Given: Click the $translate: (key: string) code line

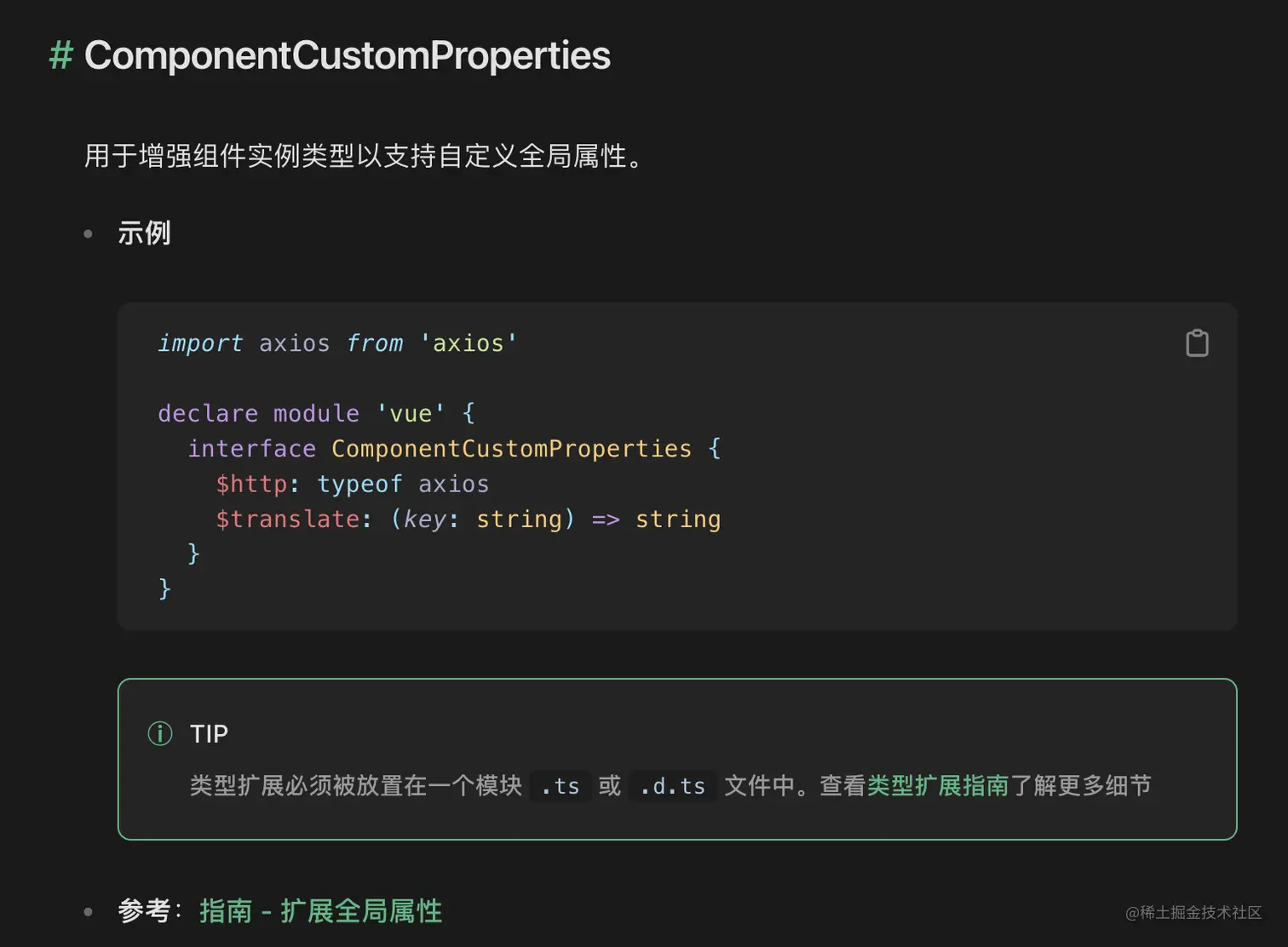Looking at the screenshot, I should [468, 519].
